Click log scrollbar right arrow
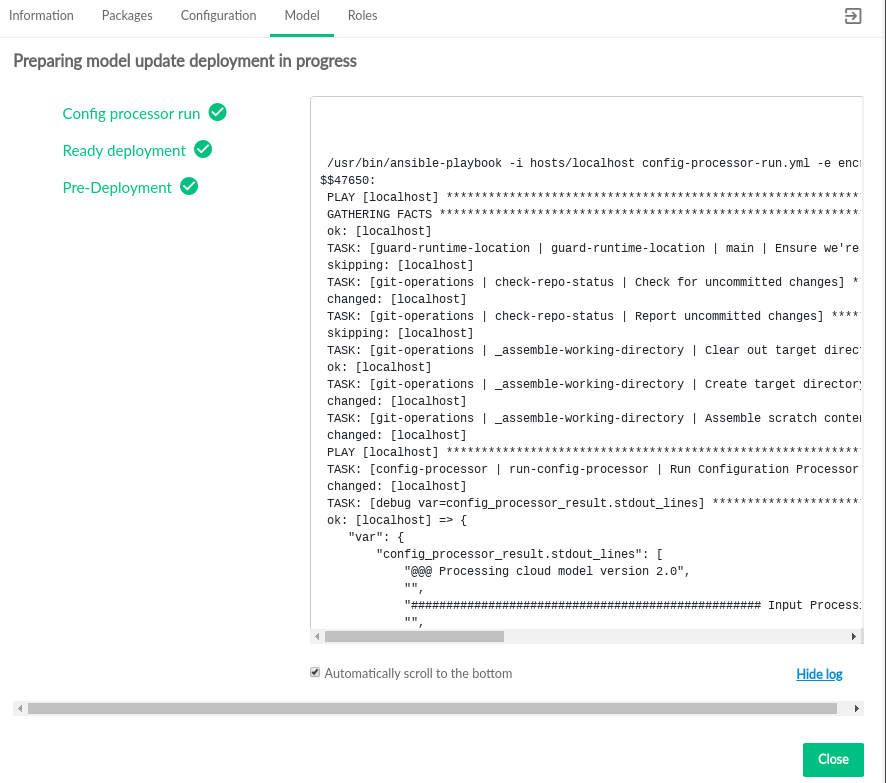Image resolution: width=886 pixels, height=783 pixels. coord(854,636)
